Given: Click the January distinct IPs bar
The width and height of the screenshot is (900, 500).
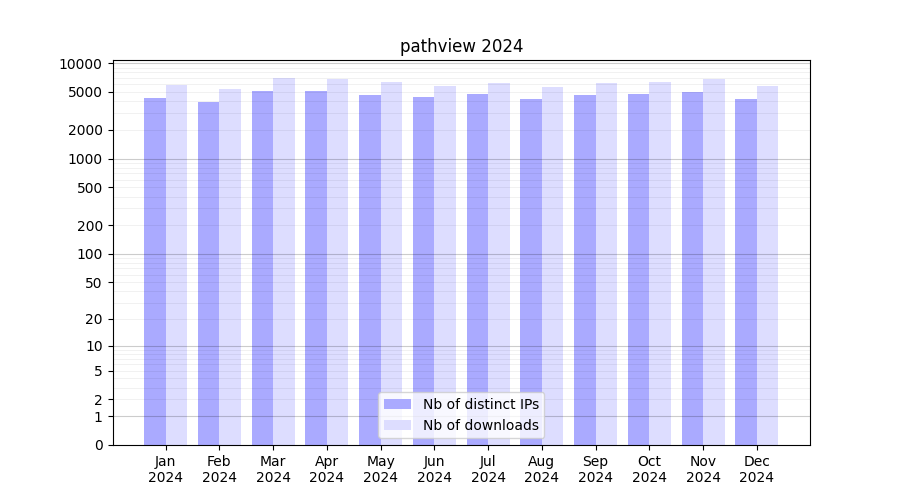Looking at the screenshot, I should [155, 270].
